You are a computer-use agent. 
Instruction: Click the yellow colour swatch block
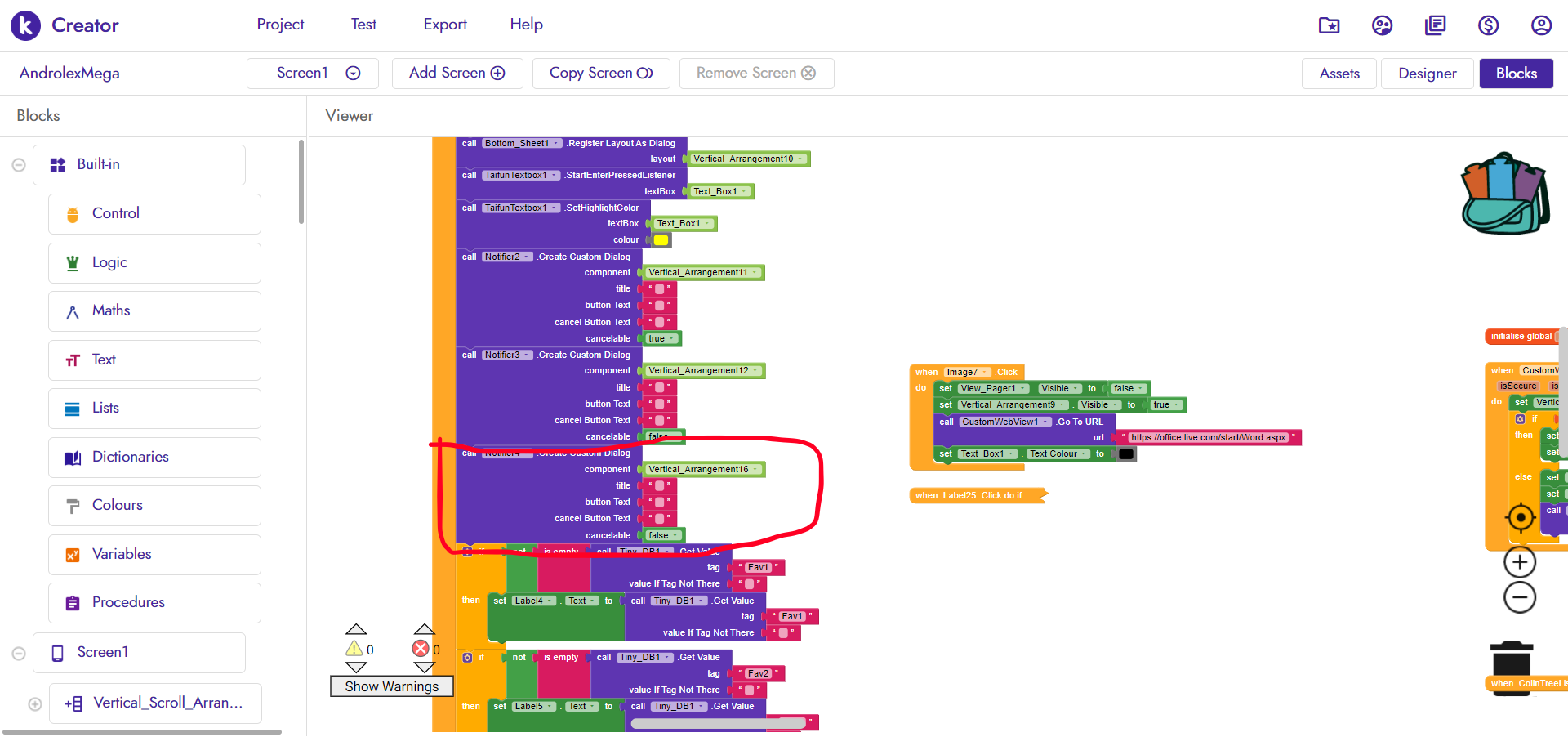tap(661, 240)
